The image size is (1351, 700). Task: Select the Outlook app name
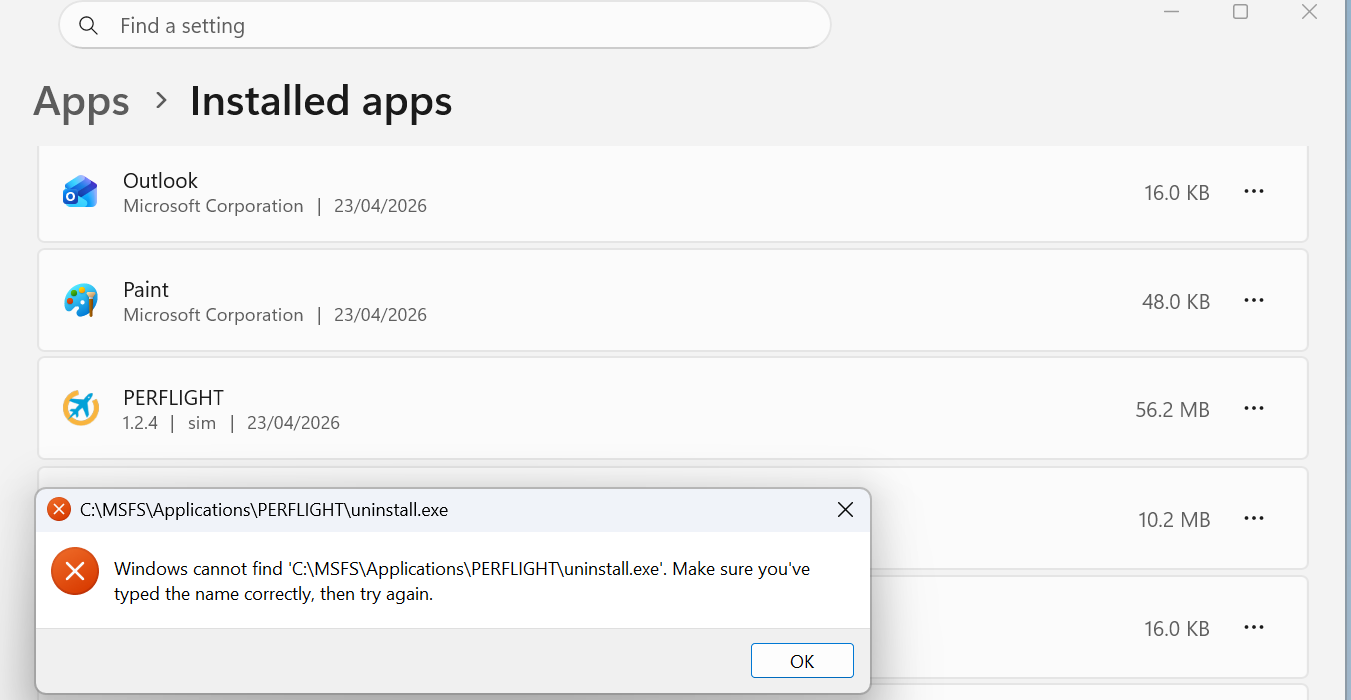pos(160,181)
